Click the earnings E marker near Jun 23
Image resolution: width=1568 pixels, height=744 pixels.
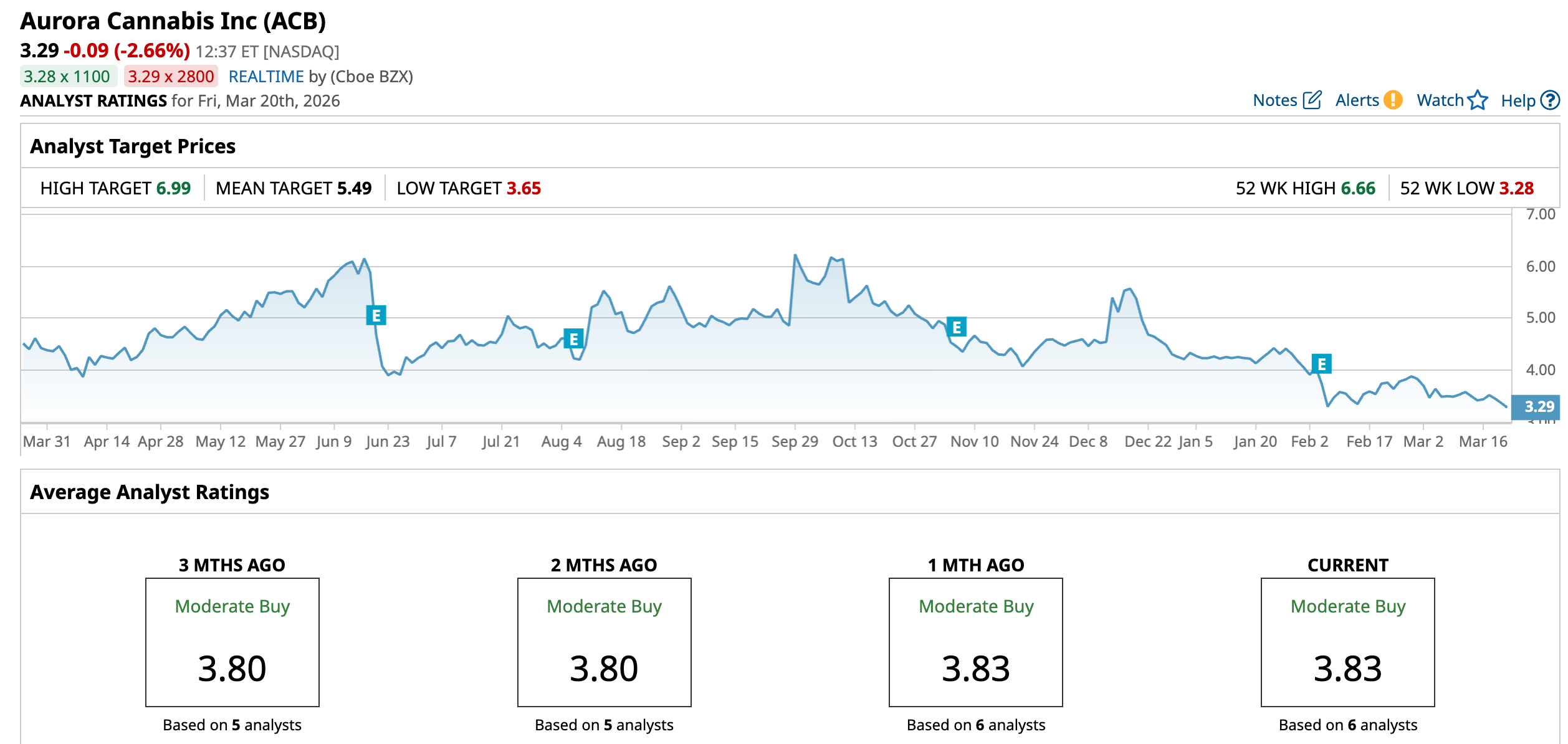point(376,315)
